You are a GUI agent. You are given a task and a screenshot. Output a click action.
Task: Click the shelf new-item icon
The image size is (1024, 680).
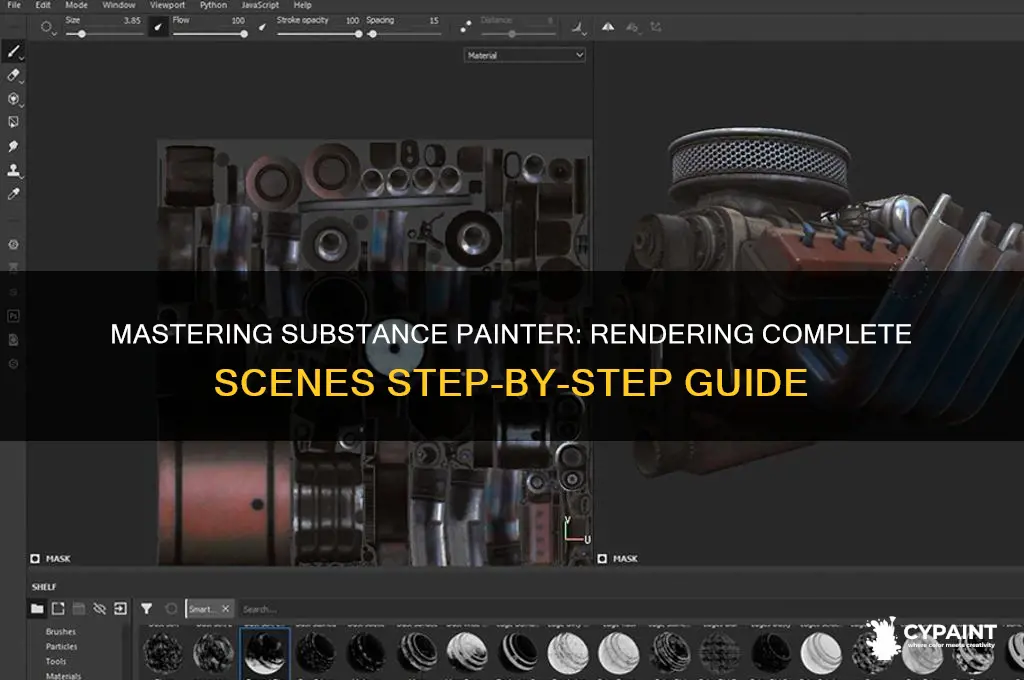pyautogui.click(x=58, y=609)
